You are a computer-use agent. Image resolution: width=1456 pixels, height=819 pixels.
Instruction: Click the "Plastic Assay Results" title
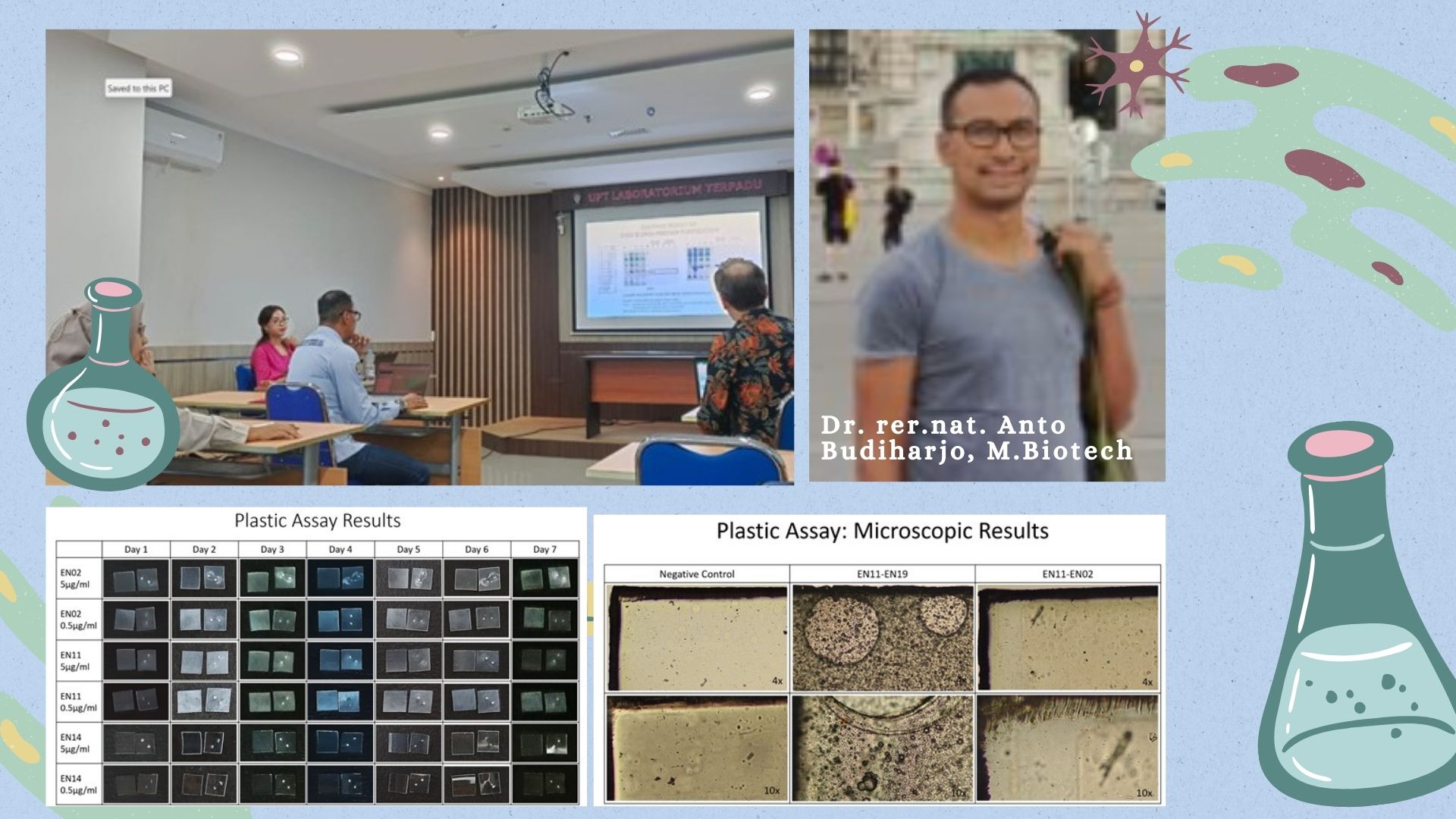(x=317, y=521)
